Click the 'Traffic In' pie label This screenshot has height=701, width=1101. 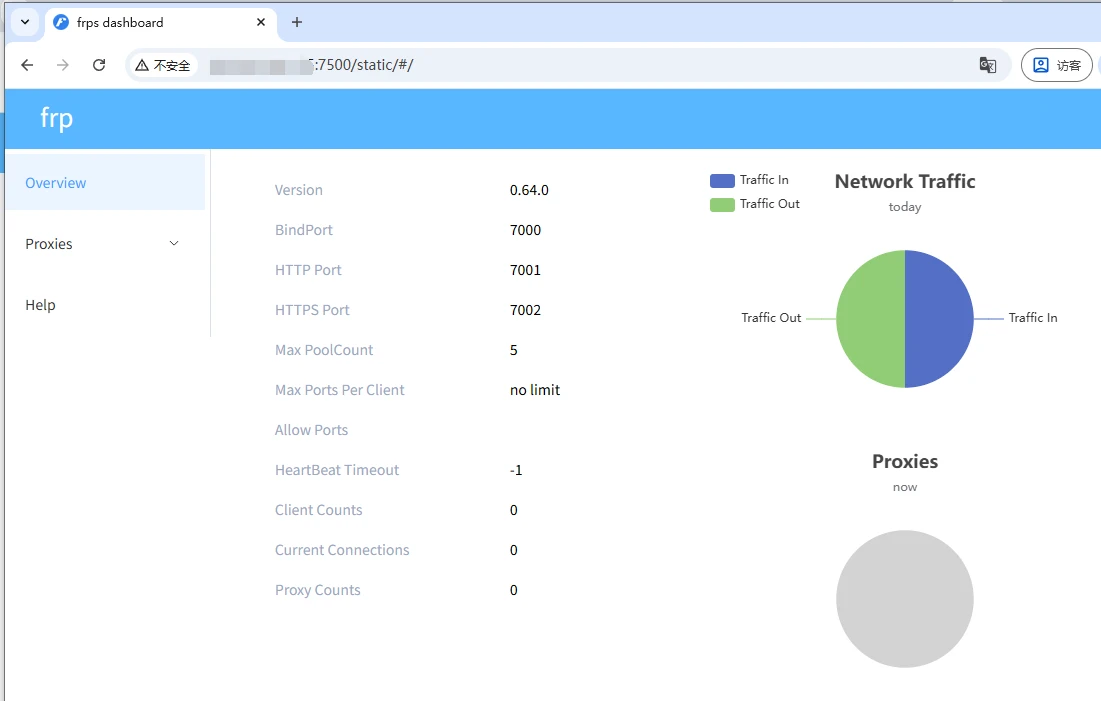click(x=1033, y=318)
